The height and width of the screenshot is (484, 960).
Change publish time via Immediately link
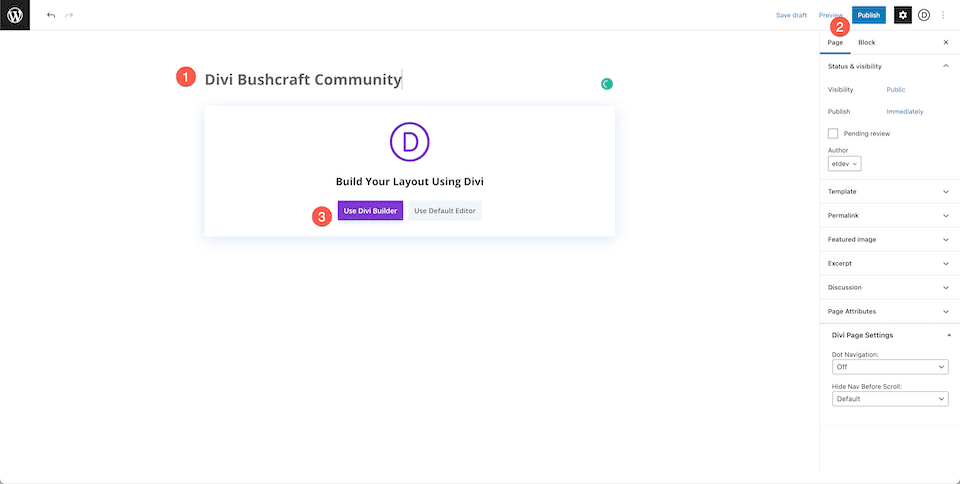905,111
